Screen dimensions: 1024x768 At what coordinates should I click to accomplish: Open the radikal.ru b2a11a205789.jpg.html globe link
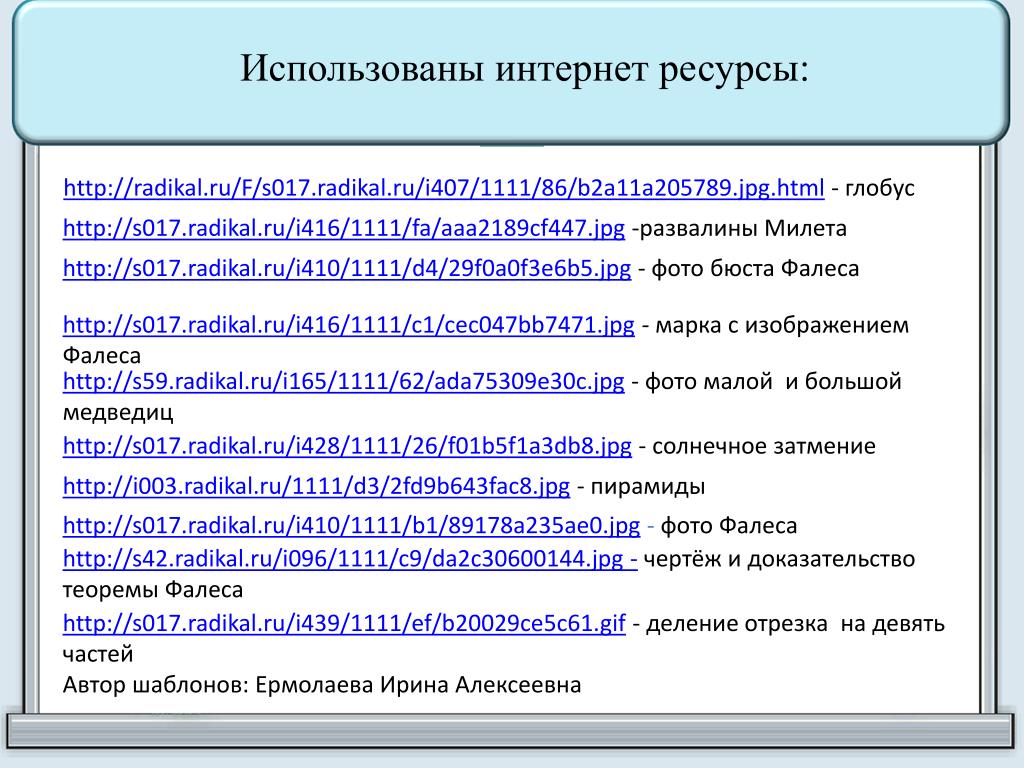click(x=443, y=189)
